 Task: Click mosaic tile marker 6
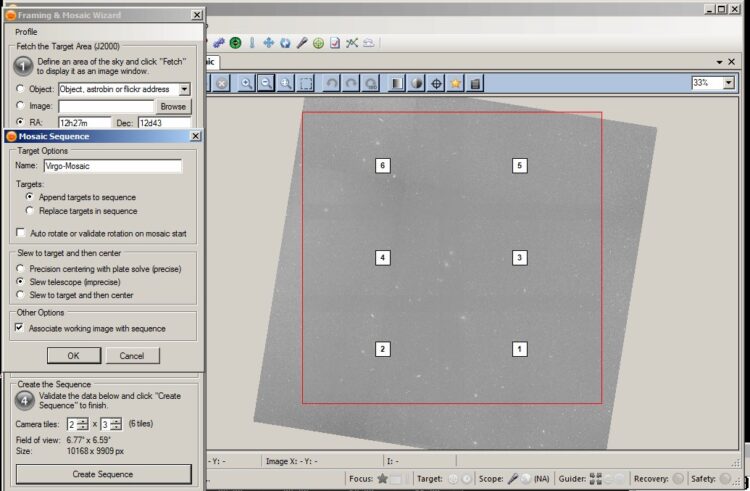(383, 165)
